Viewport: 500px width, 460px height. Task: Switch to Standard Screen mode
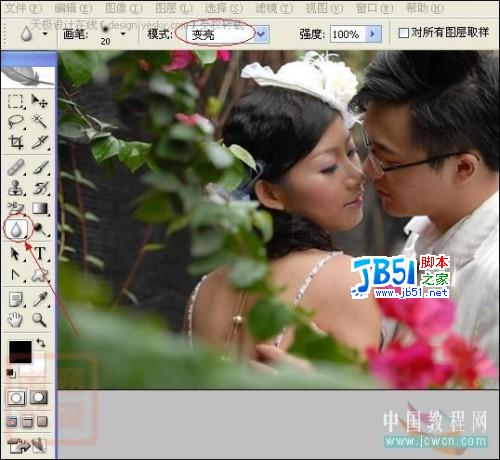click(12, 422)
